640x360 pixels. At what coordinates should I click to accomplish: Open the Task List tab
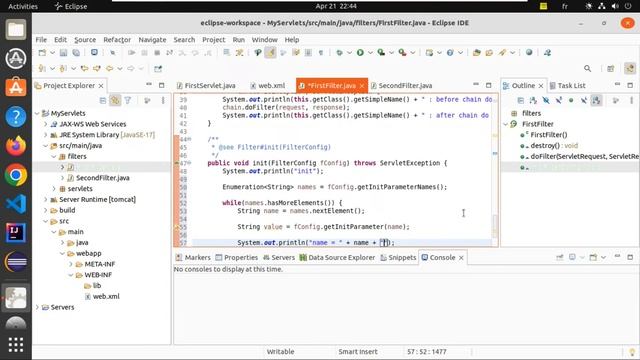(567, 85)
